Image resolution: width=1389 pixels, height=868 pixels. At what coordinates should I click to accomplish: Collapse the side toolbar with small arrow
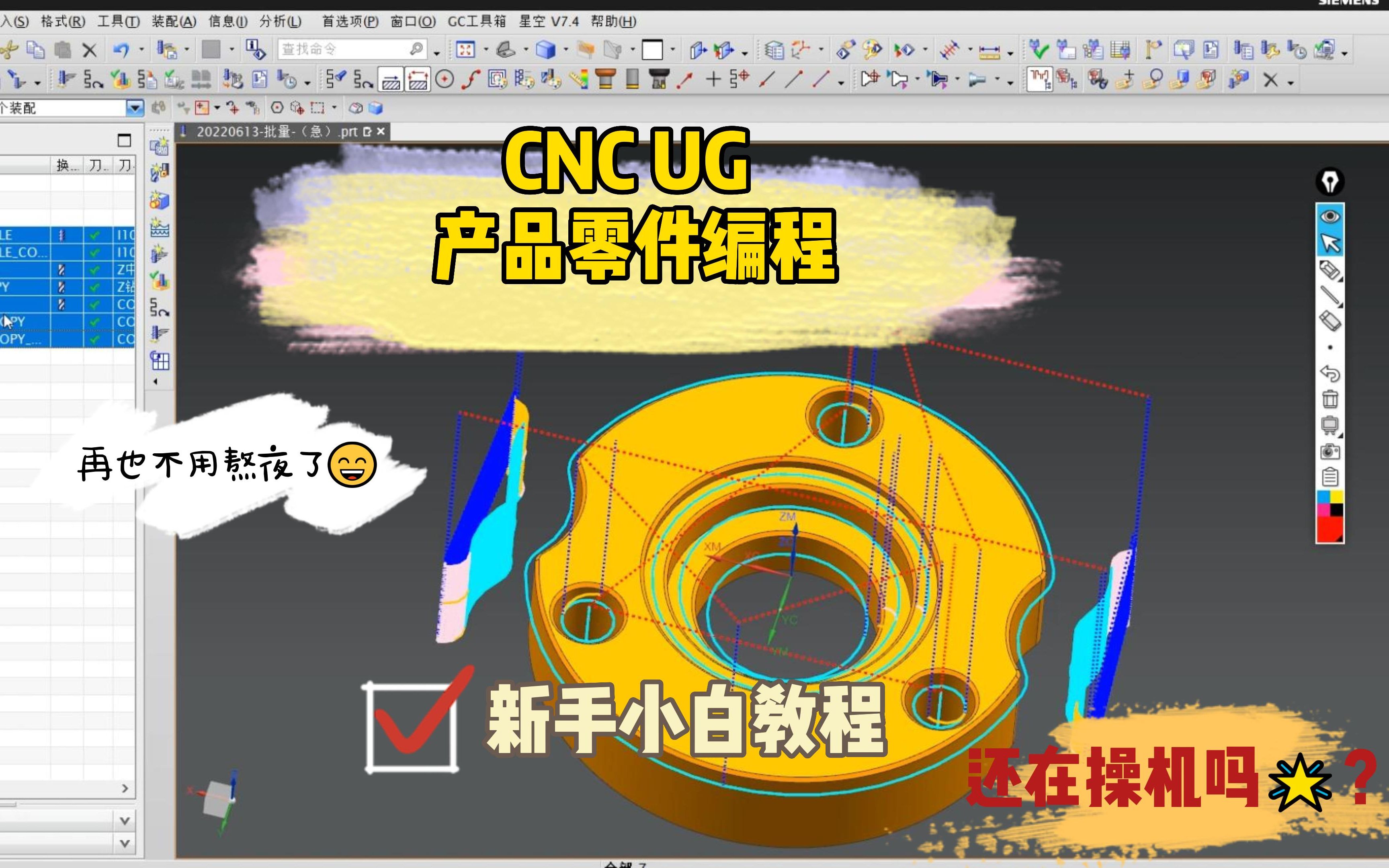click(155, 382)
